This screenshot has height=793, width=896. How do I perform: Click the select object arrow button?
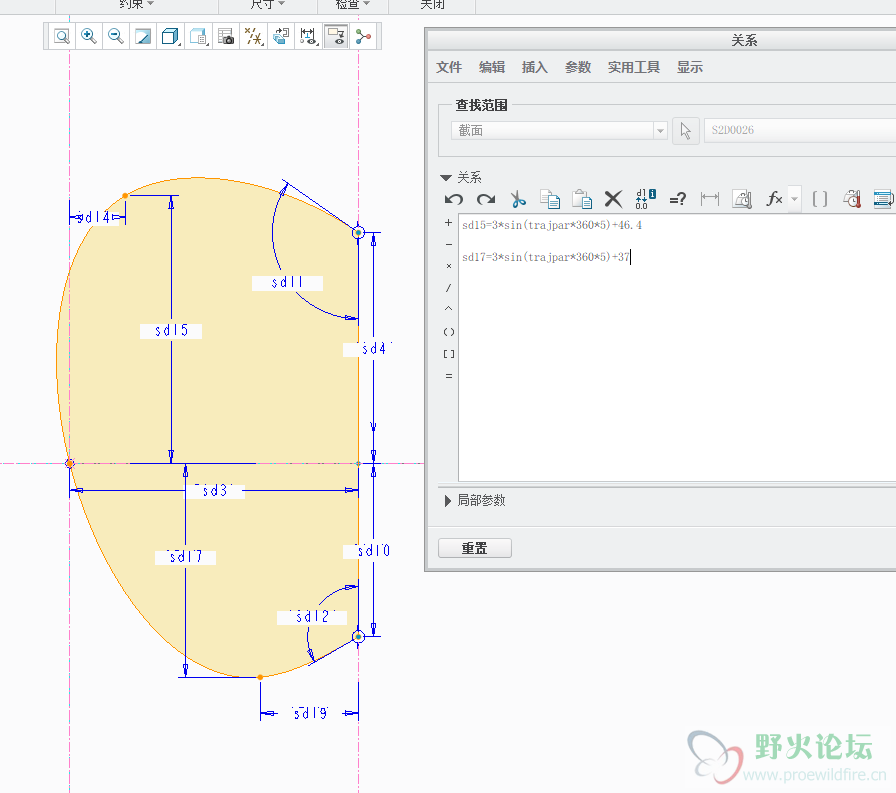tap(686, 131)
